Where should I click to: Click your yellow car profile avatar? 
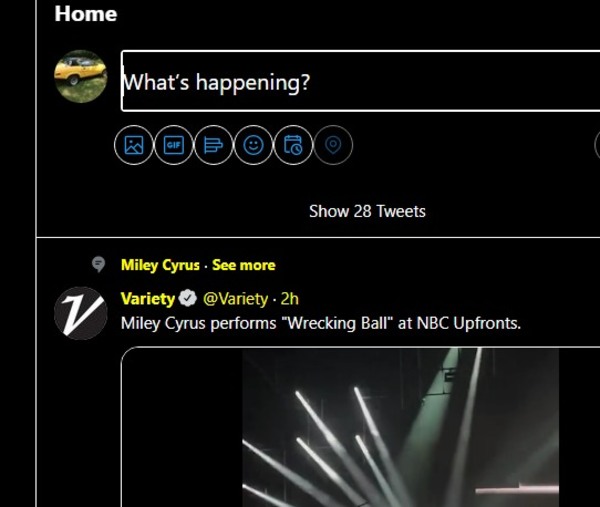click(80, 76)
